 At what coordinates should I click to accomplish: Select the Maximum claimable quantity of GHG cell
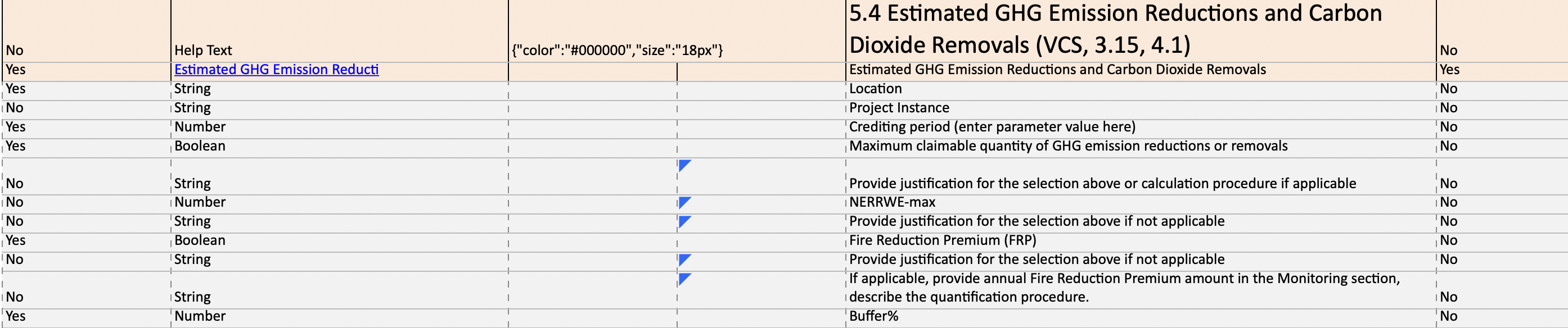(x=1139, y=147)
